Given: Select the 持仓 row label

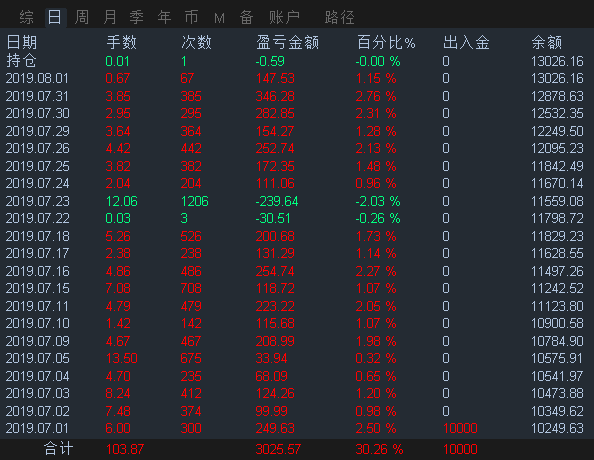Looking at the screenshot, I should [x=22, y=61].
